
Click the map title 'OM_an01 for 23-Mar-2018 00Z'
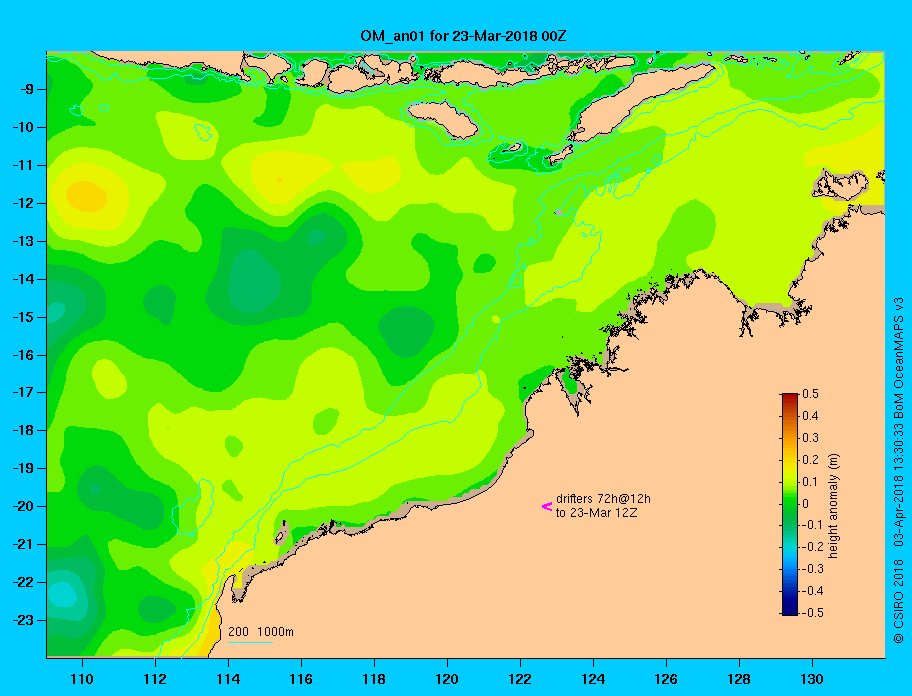tap(463, 36)
